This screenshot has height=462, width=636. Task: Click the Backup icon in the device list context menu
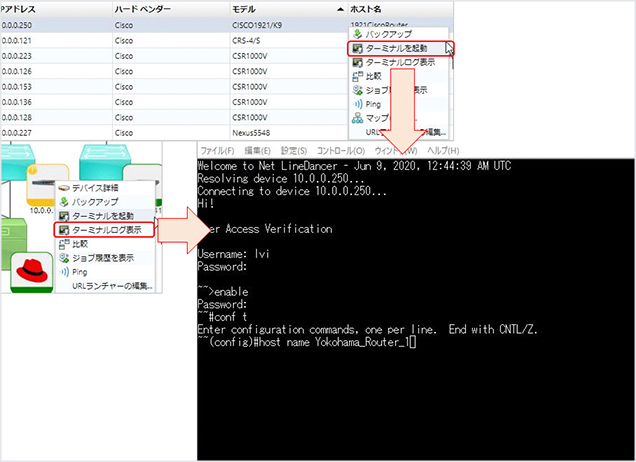pyautogui.click(x=357, y=34)
